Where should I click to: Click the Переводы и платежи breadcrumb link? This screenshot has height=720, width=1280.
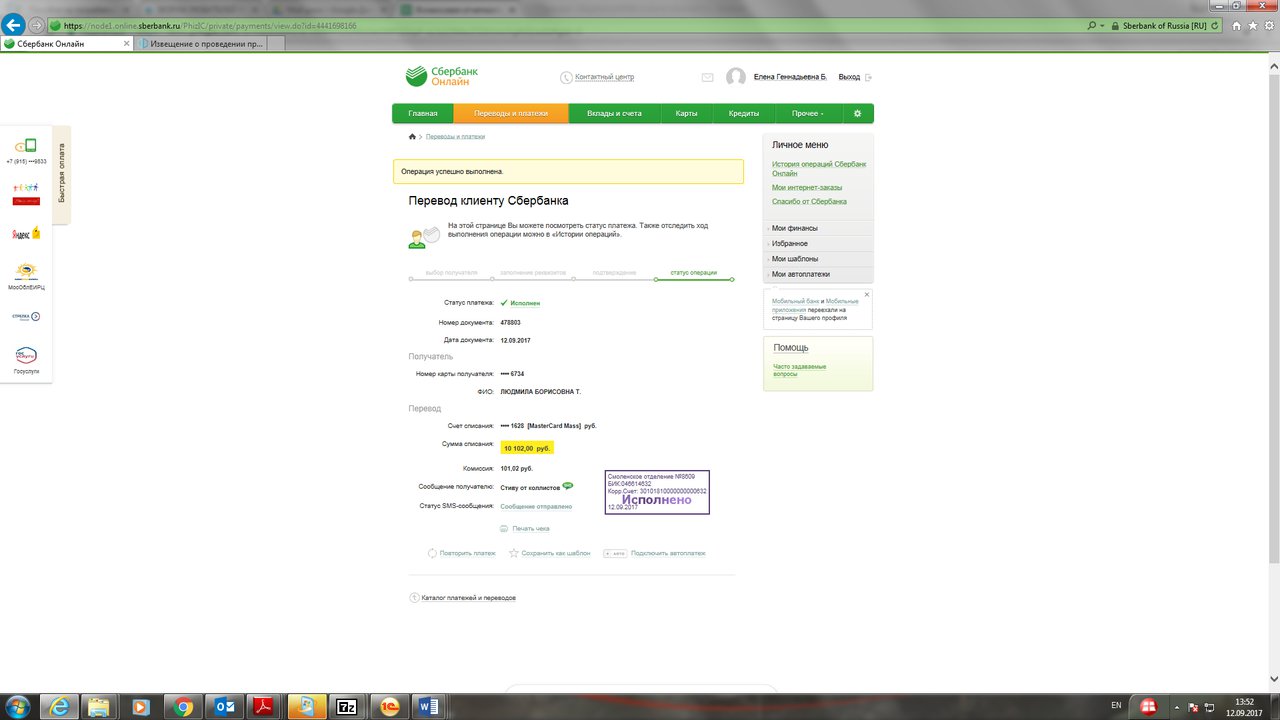[456, 136]
